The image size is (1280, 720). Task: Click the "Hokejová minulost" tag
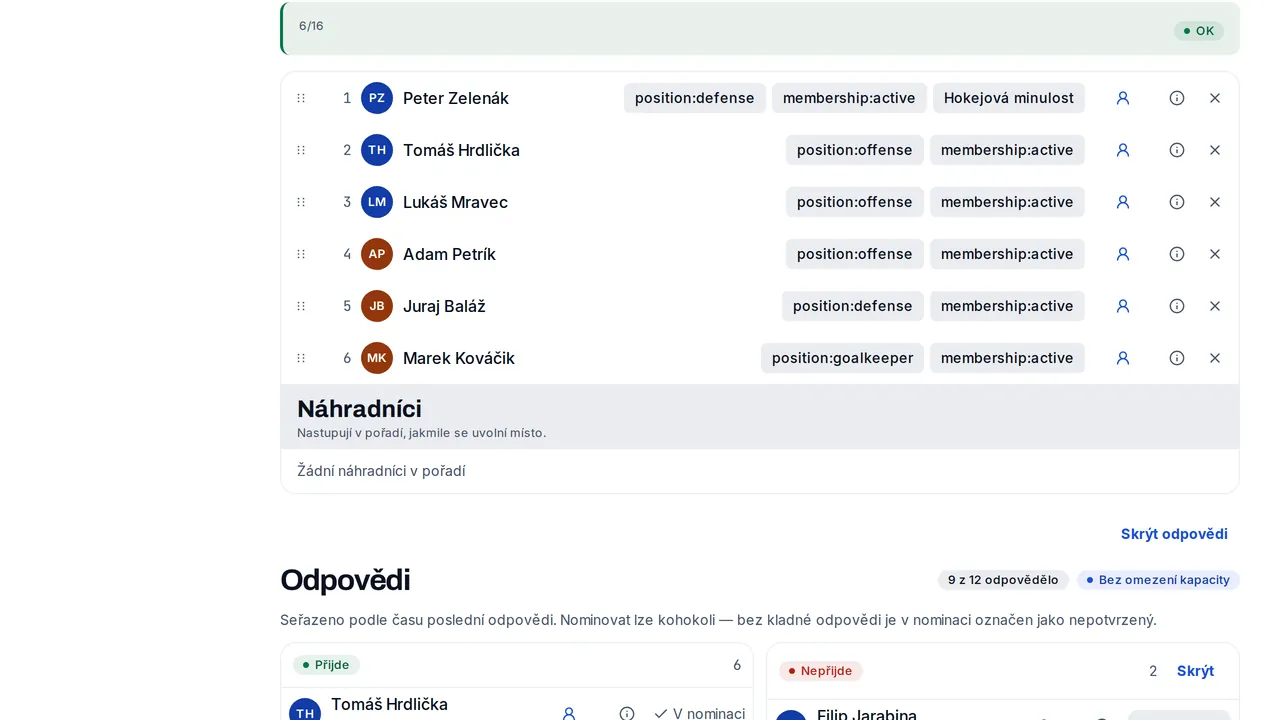pyautogui.click(x=1009, y=98)
